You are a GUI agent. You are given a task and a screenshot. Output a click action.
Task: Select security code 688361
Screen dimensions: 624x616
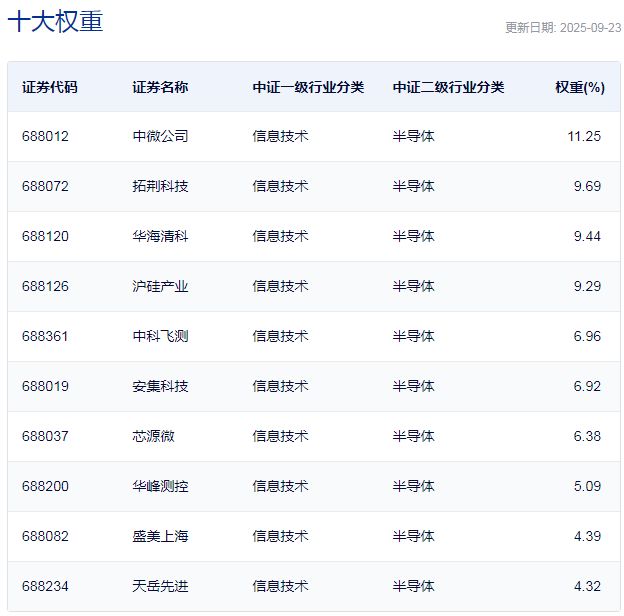[45, 336]
